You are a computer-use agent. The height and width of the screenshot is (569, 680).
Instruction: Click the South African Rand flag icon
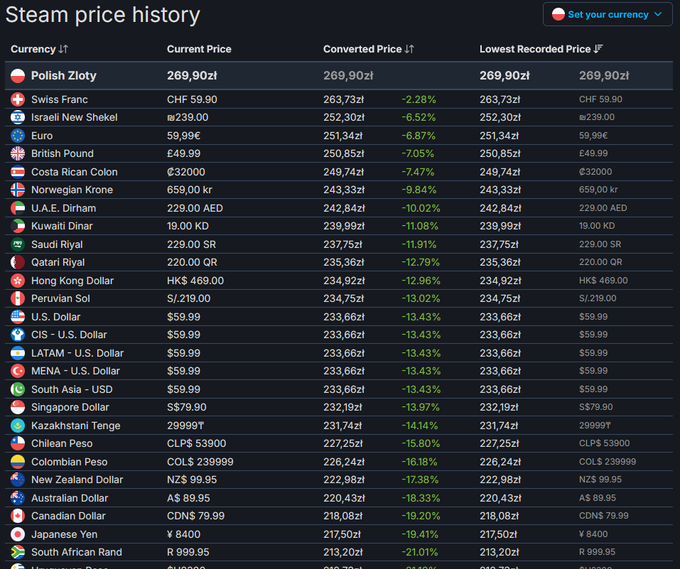coord(18,552)
